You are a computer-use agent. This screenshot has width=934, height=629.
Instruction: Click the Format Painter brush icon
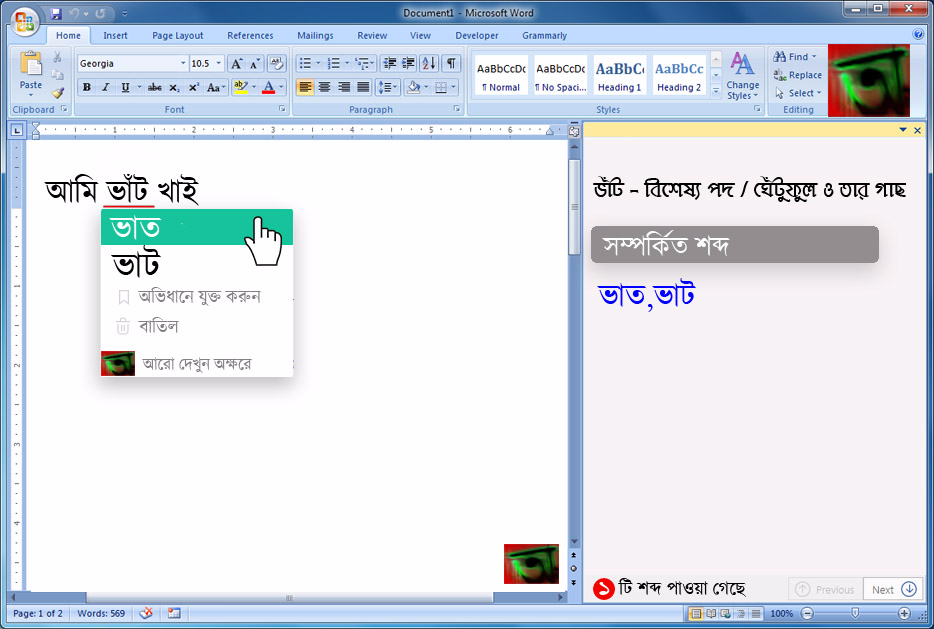(x=58, y=93)
